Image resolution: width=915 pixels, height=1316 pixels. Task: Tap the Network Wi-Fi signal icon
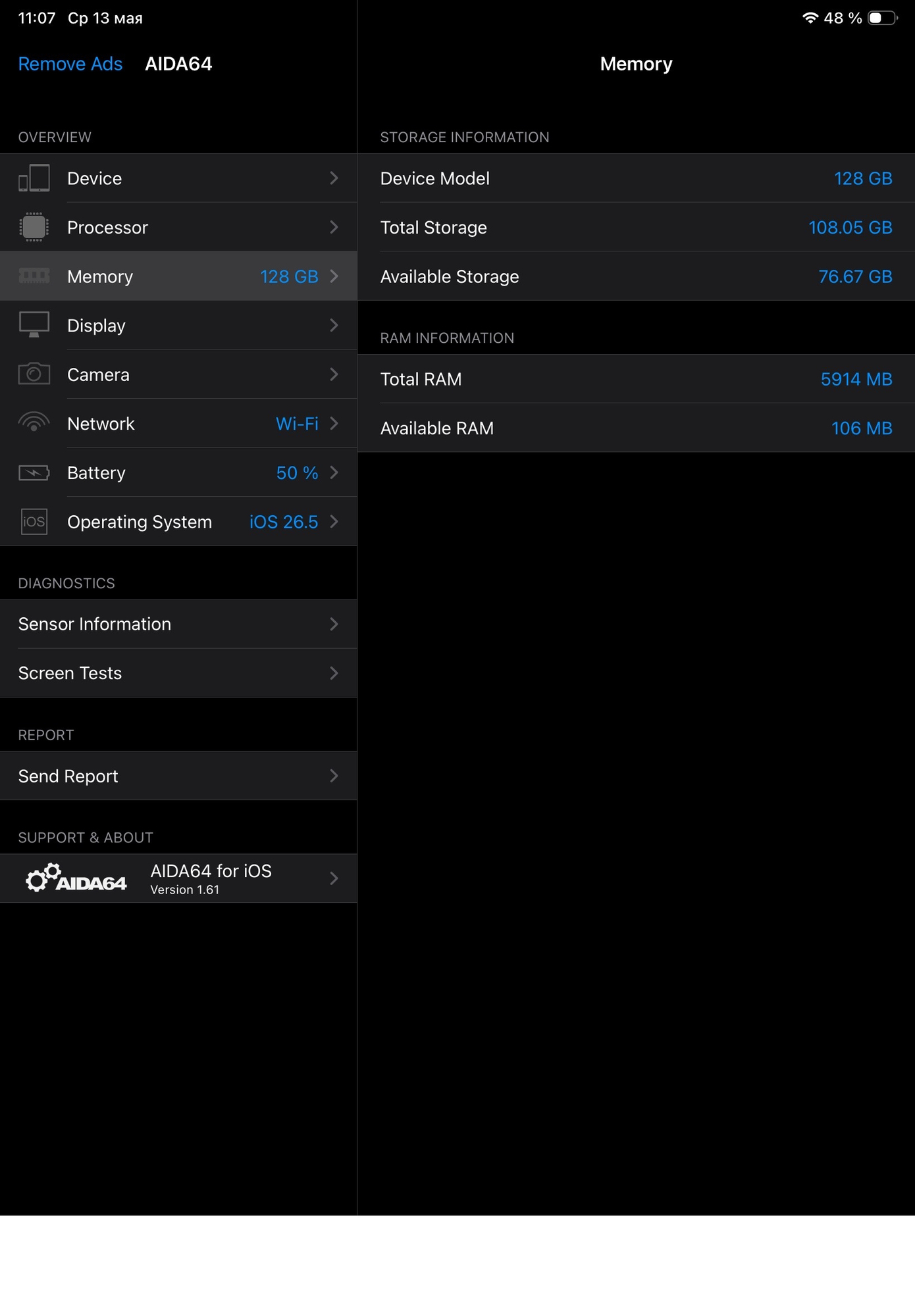click(34, 422)
